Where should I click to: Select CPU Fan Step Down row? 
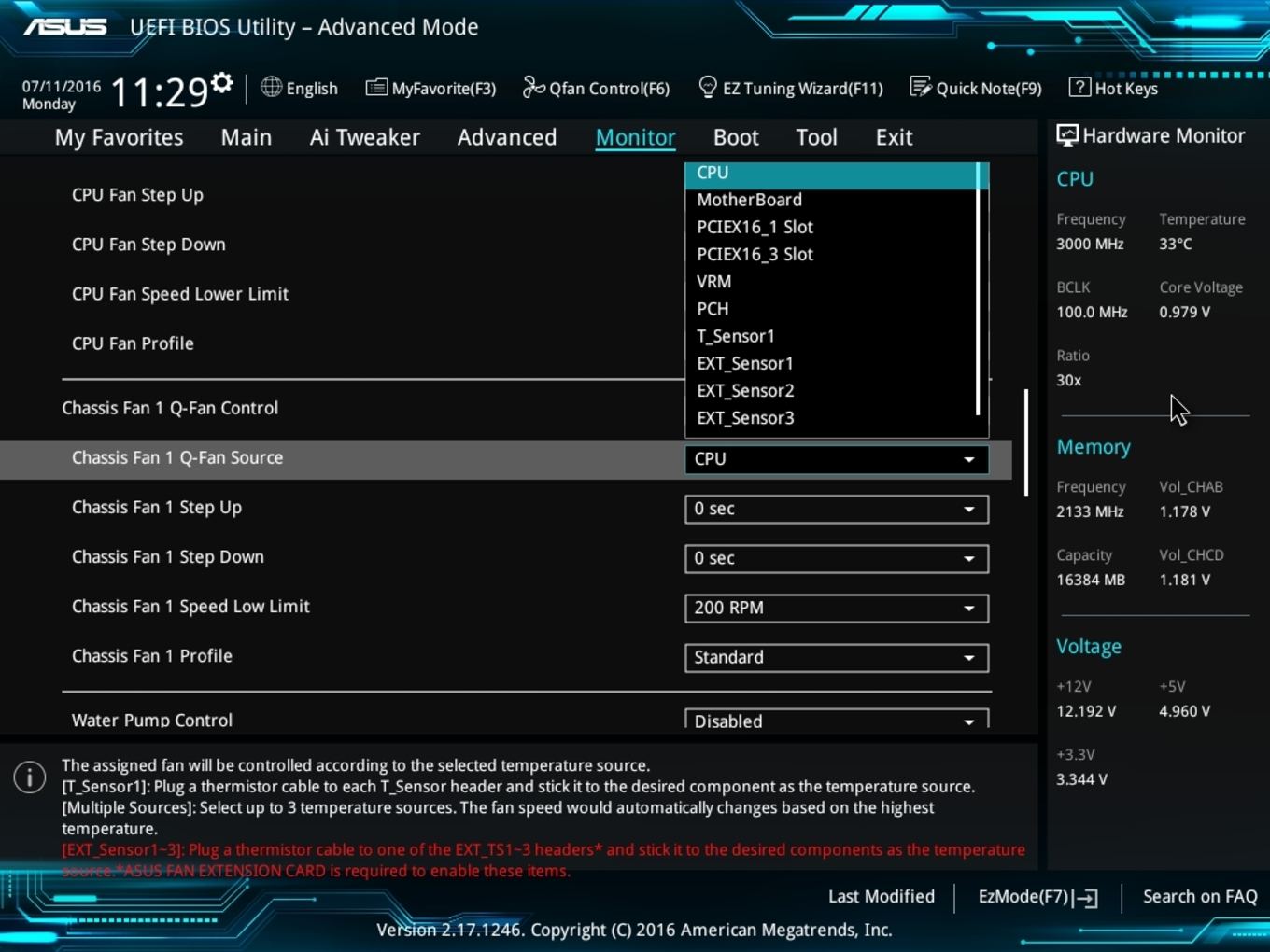[148, 245]
